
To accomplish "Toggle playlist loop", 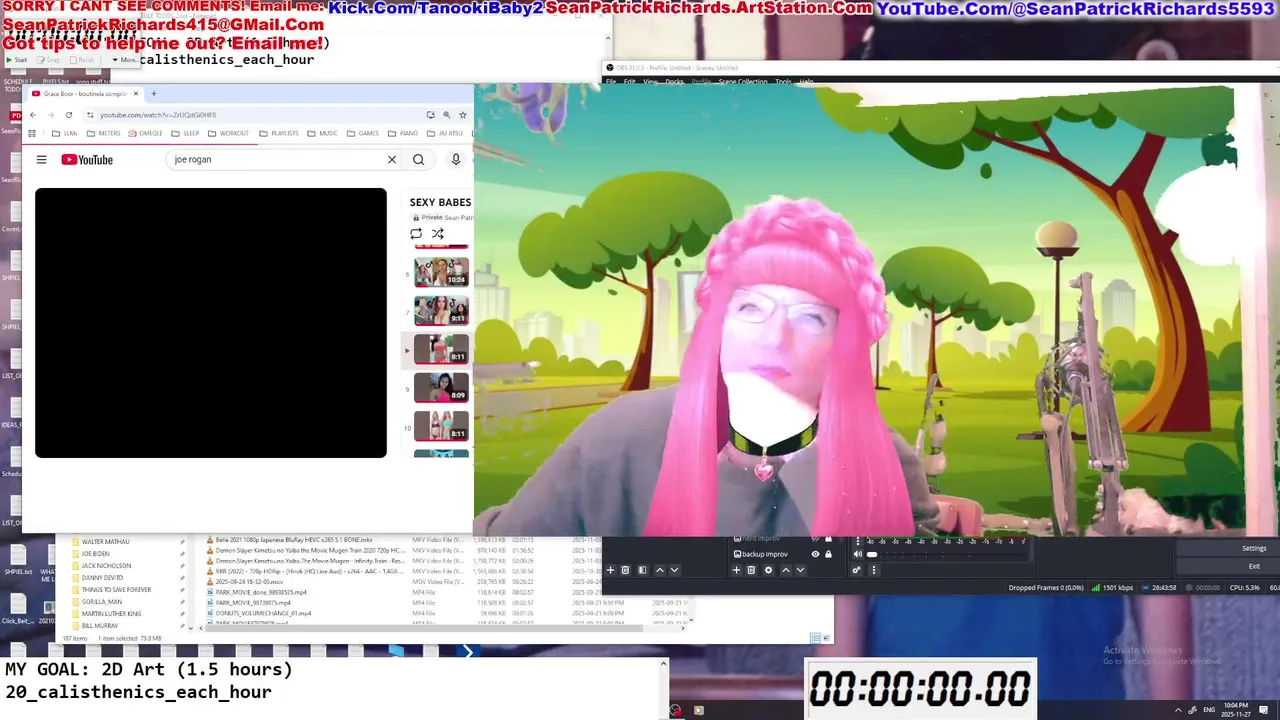I will (416, 234).
